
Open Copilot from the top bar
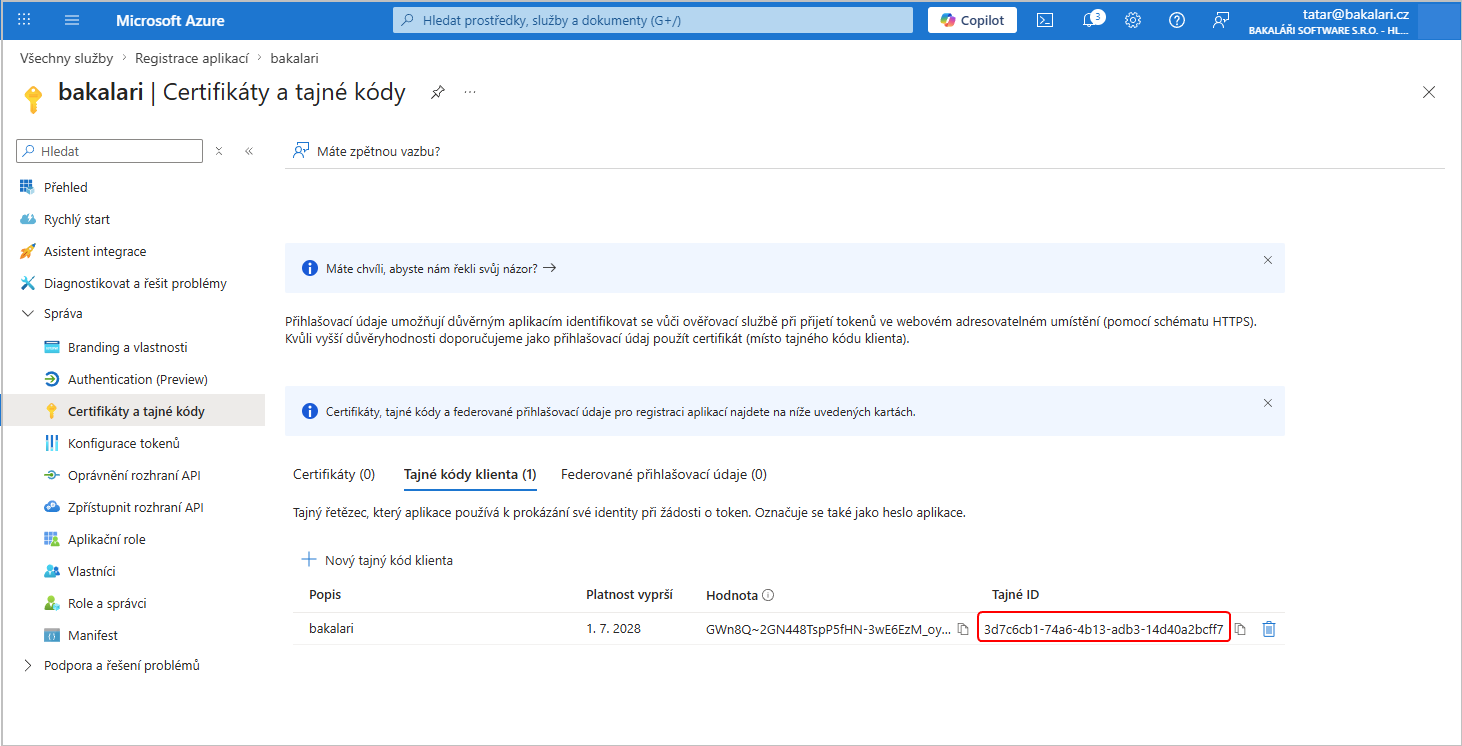pos(972,20)
